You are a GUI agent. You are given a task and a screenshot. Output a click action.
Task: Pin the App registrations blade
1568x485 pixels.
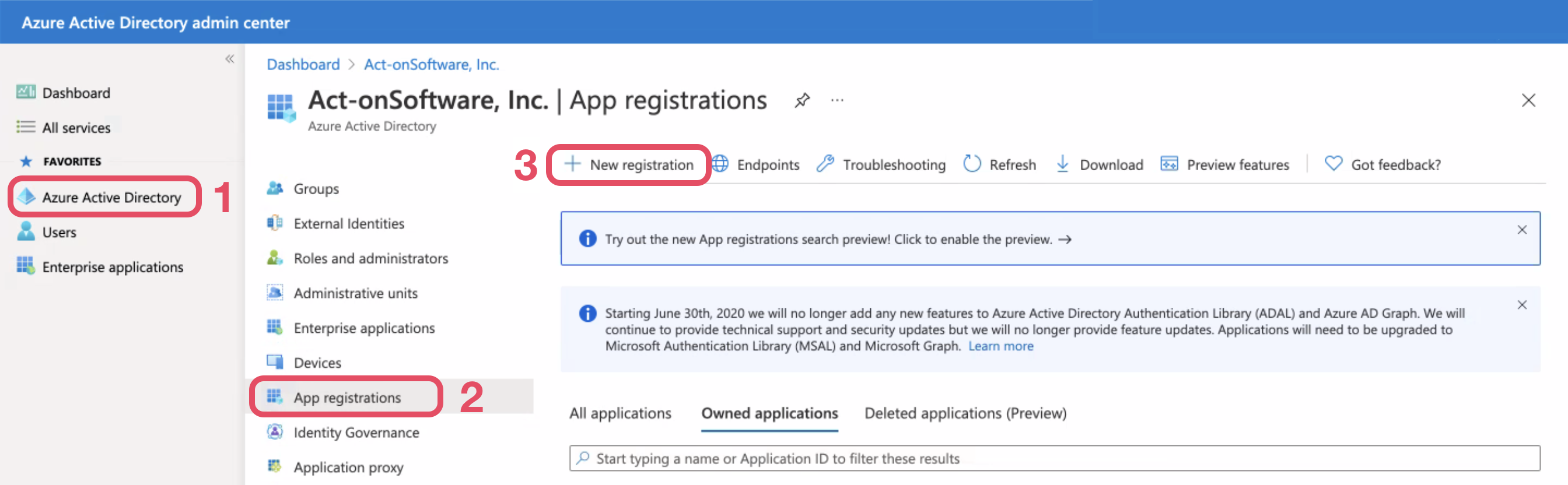[802, 100]
